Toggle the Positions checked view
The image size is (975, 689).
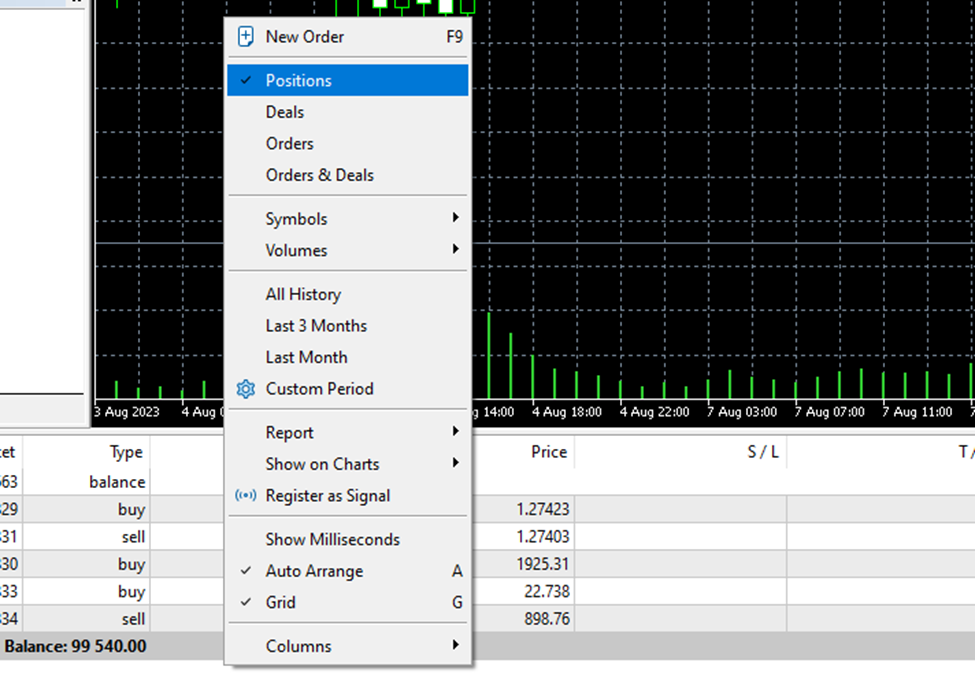tap(348, 80)
